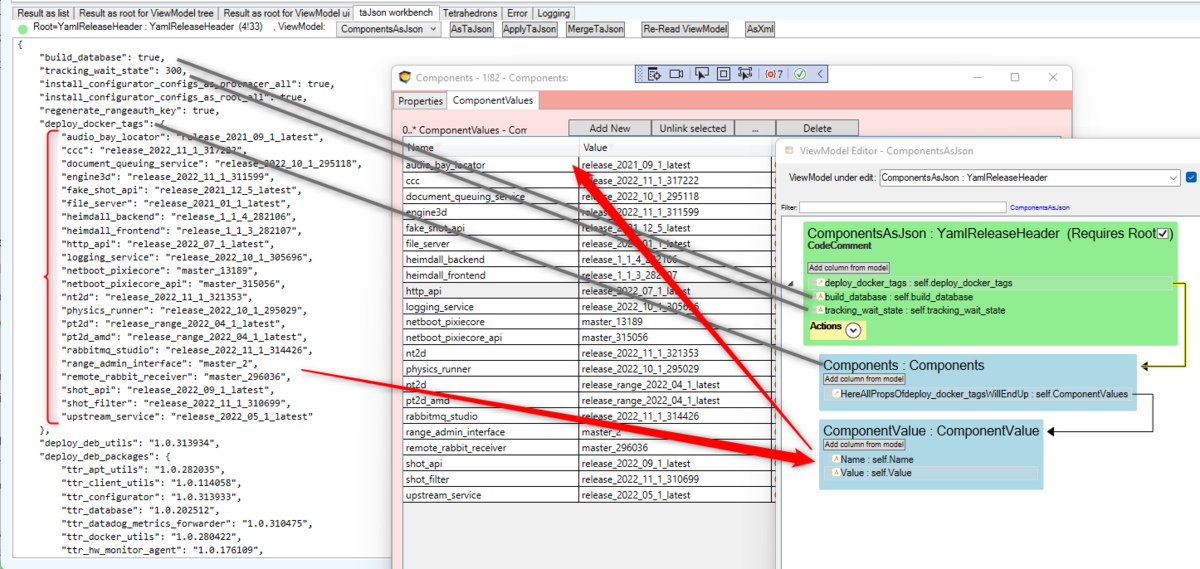This screenshot has height=569, width=1200.
Task: Click the display layout adorners square icon
Action: tap(723, 74)
